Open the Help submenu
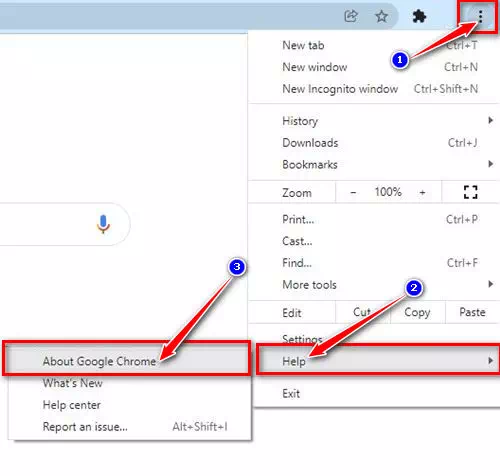 point(379,361)
